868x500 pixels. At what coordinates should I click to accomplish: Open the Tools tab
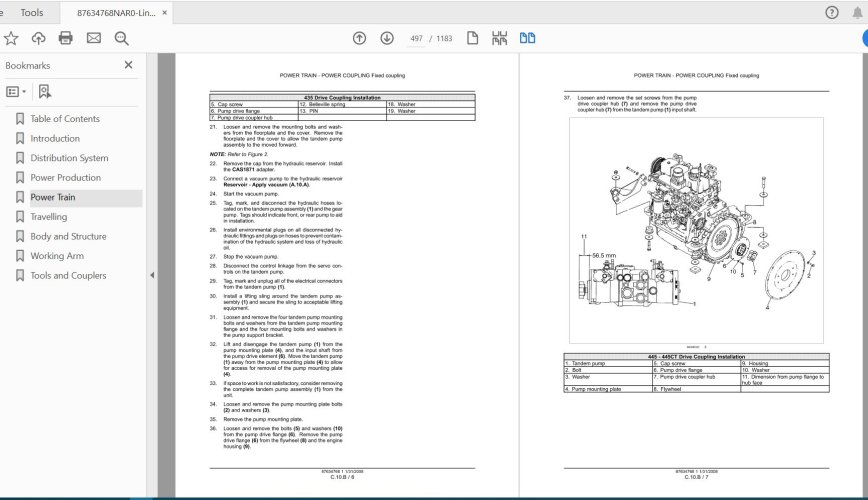click(x=32, y=13)
